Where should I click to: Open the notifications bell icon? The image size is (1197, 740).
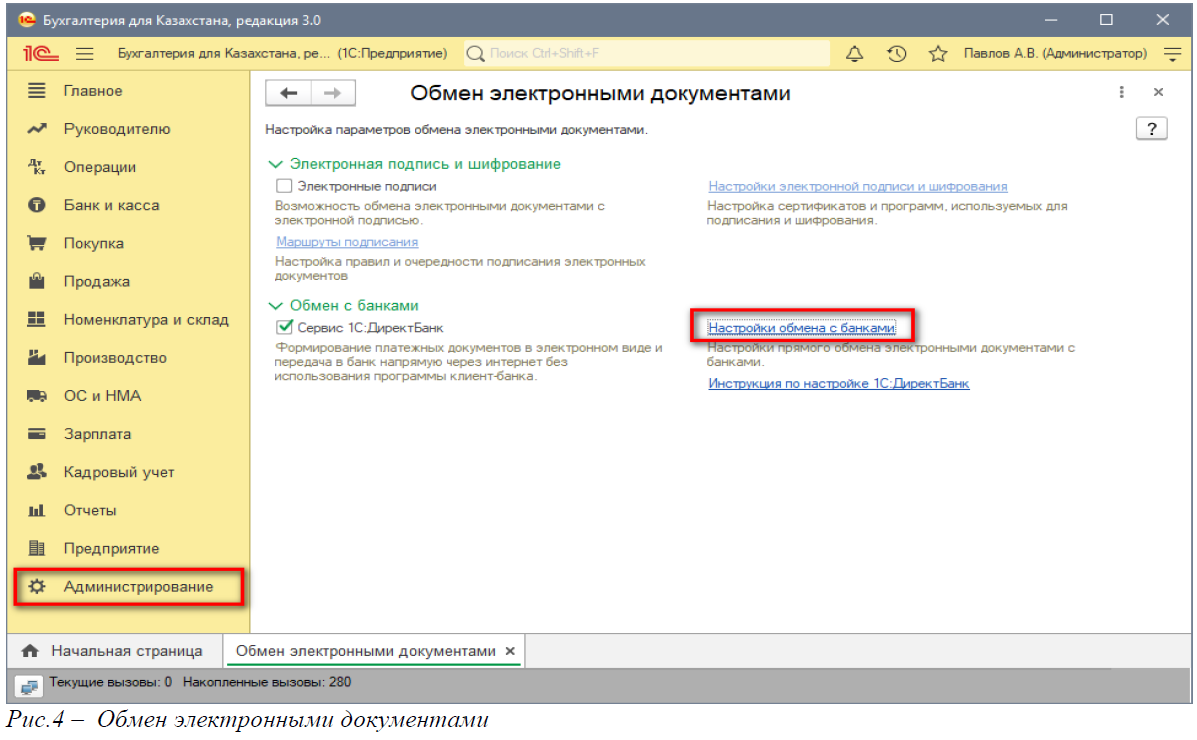[x=855, y=54]
